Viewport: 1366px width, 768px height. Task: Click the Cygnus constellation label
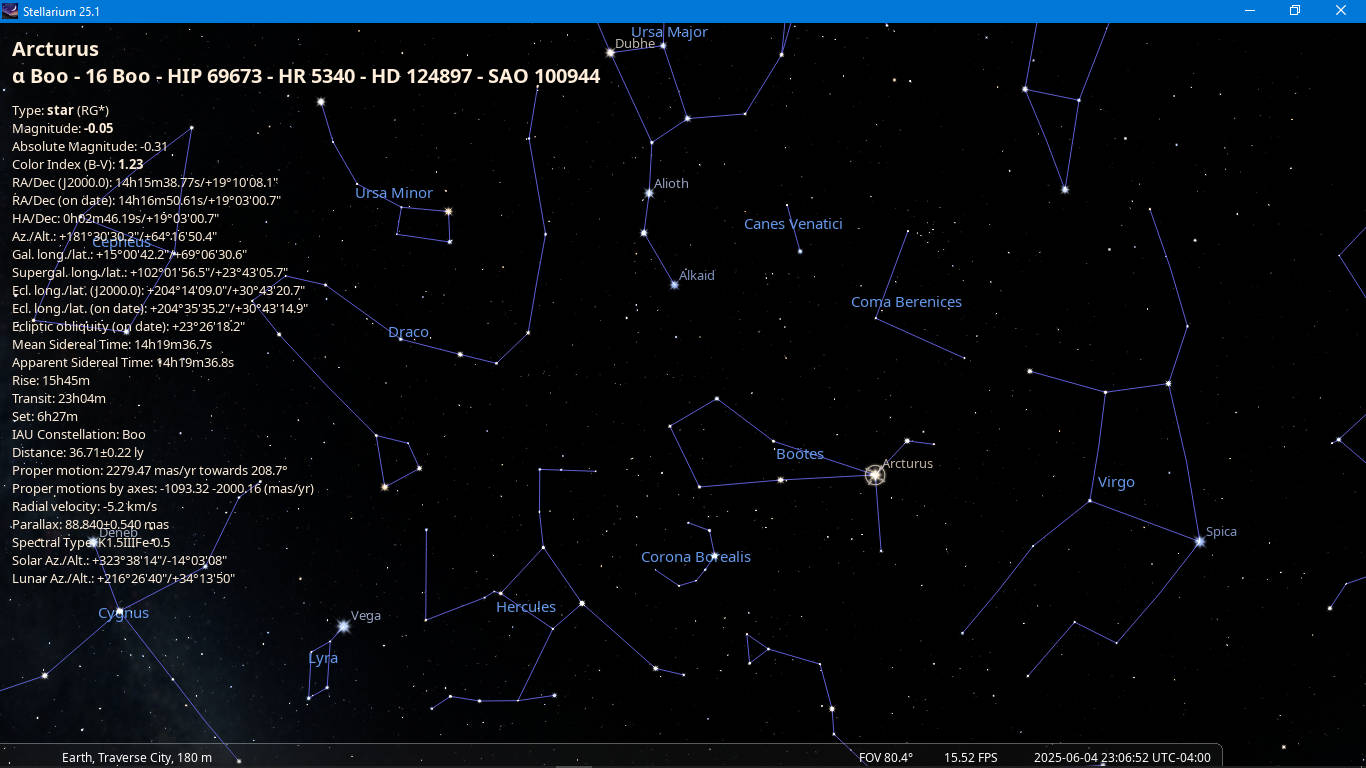pos(123,613)
